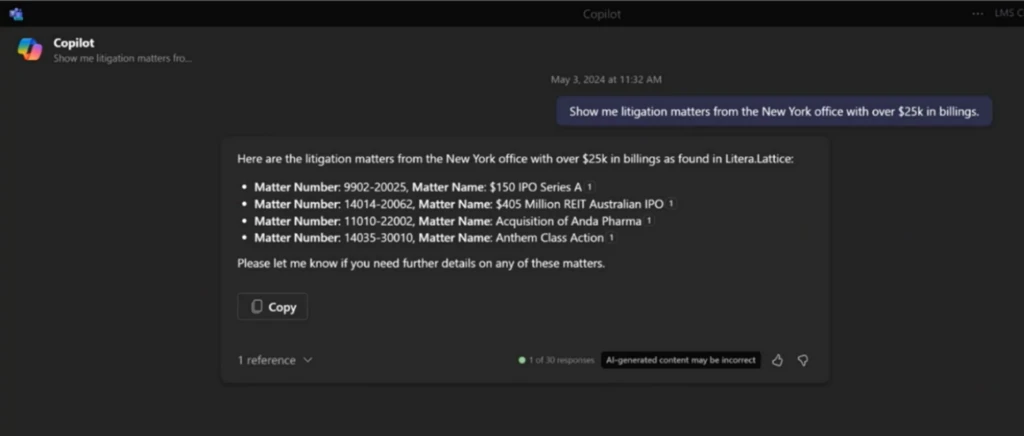Click matter number 14035-30010
Screen dimensions: 1024x436
380,238
